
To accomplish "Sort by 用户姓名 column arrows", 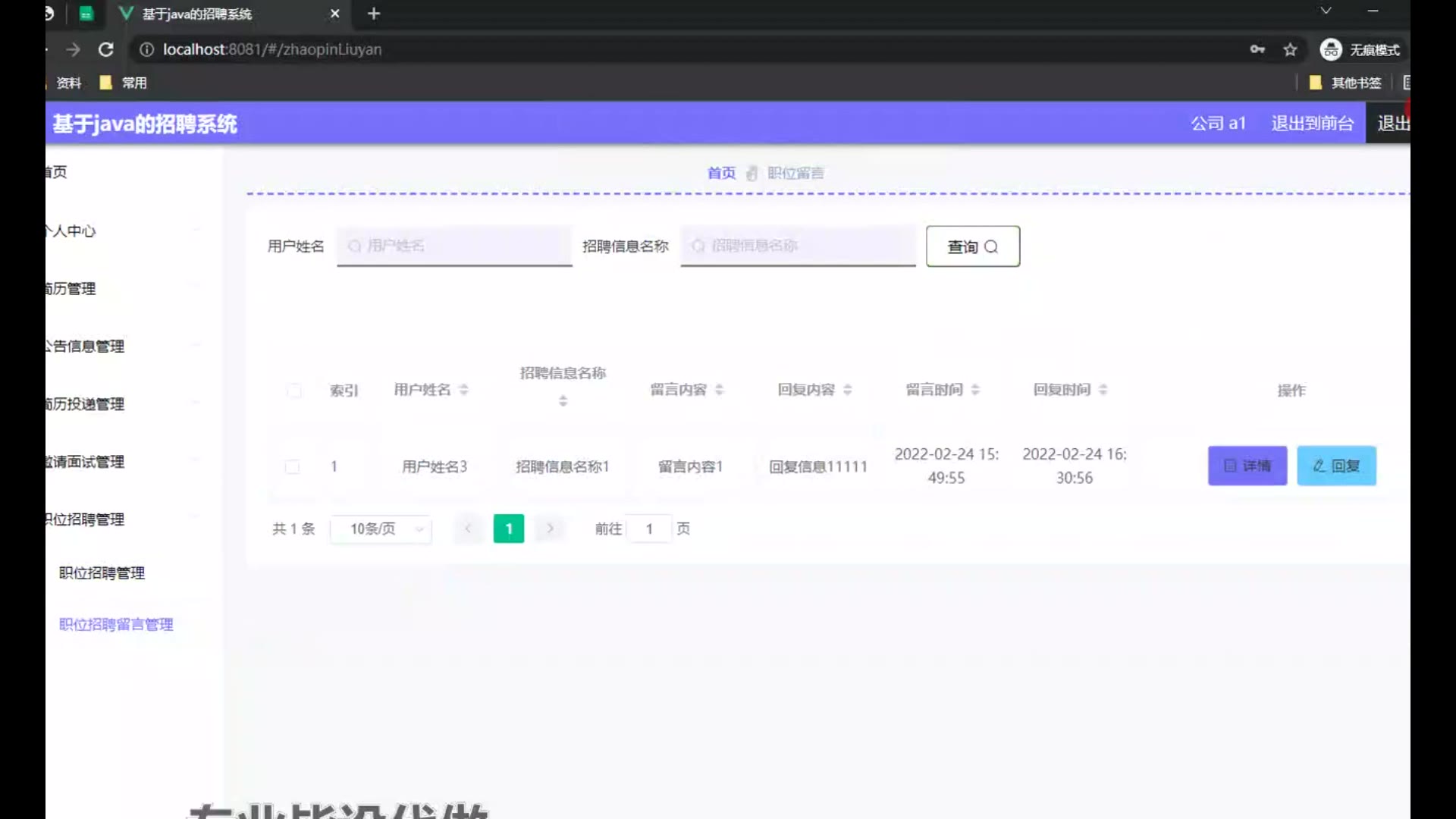I will [x=463, y=390].
